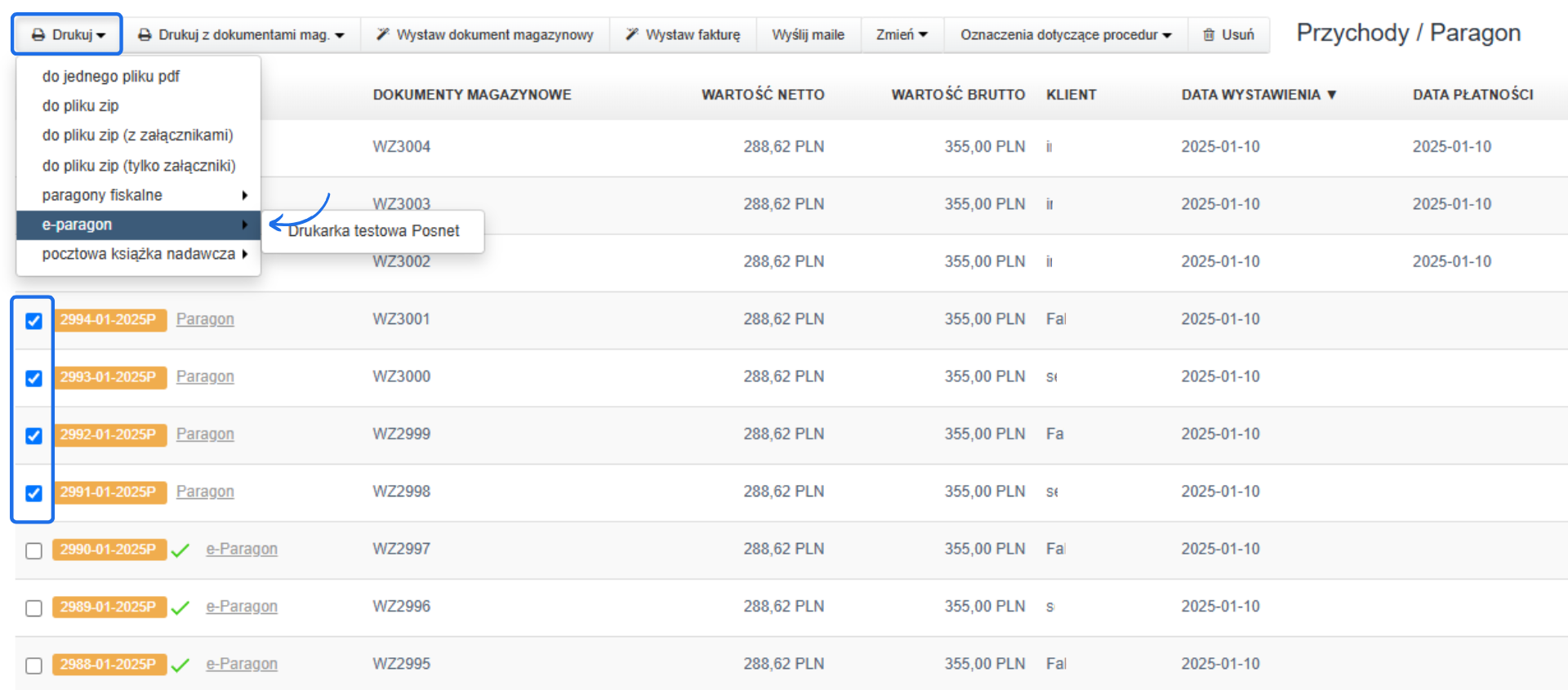Click green checkmark next to 2990-01-2025P
1568x690 pixels.
180,550
